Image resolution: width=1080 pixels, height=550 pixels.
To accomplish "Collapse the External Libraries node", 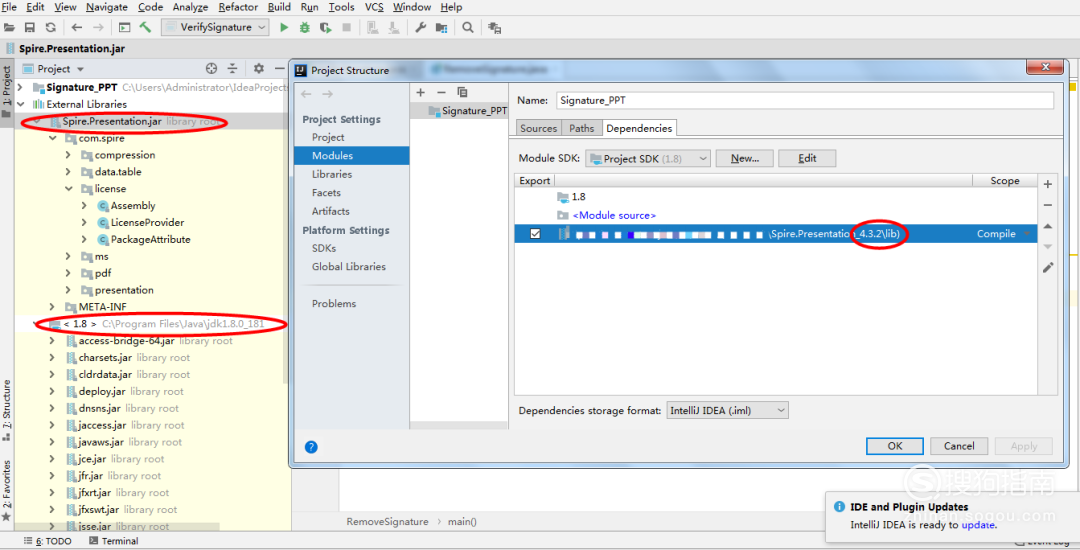I will coord(20,105).
